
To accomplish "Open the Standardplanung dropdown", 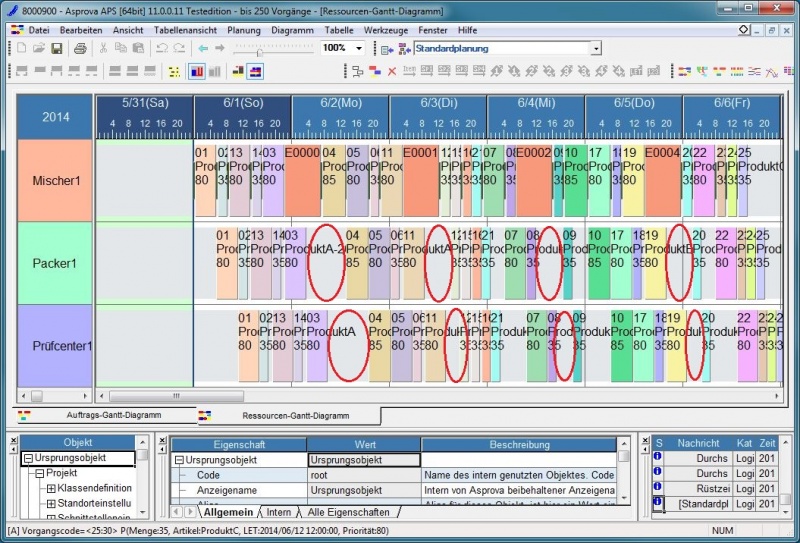I will (596, 48).
